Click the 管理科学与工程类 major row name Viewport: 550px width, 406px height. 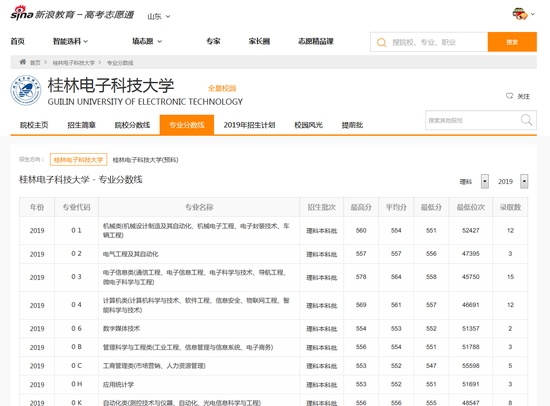188,347
